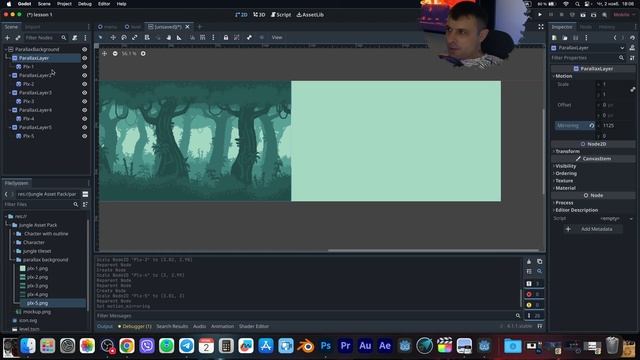This screenshot has height=360, width=640.
Task: Open the Debug menu
Action: click(x=84, y=4)
